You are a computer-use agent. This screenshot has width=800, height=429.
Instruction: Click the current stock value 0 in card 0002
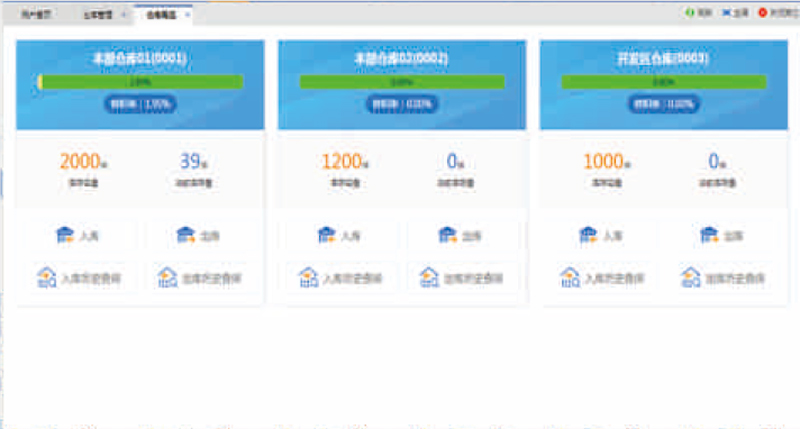452,162
